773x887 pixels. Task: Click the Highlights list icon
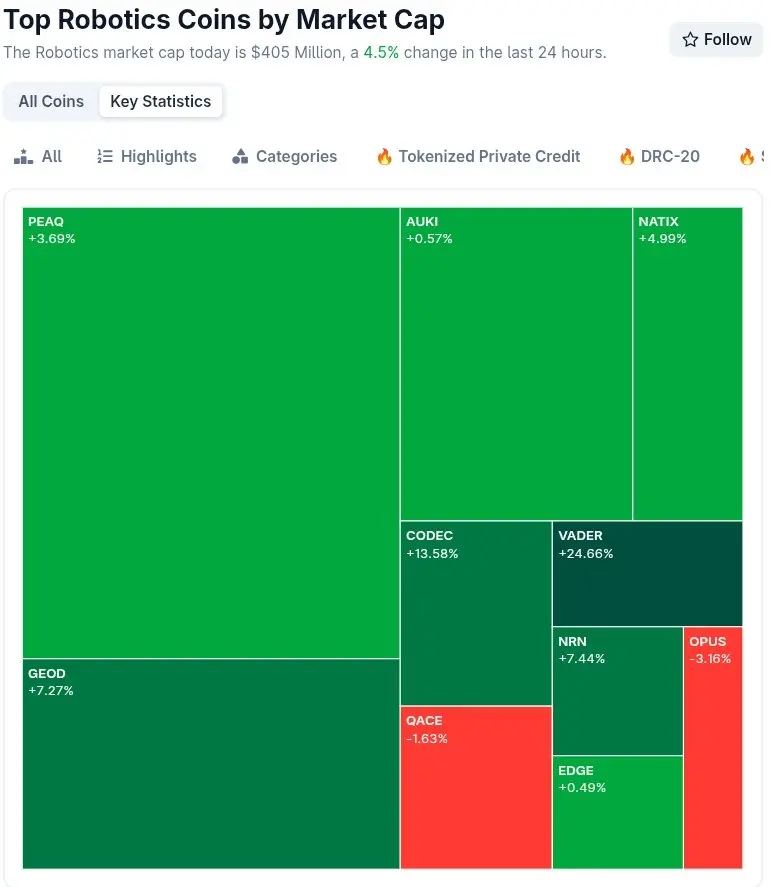pyautogui.click(x=105, y=157)
